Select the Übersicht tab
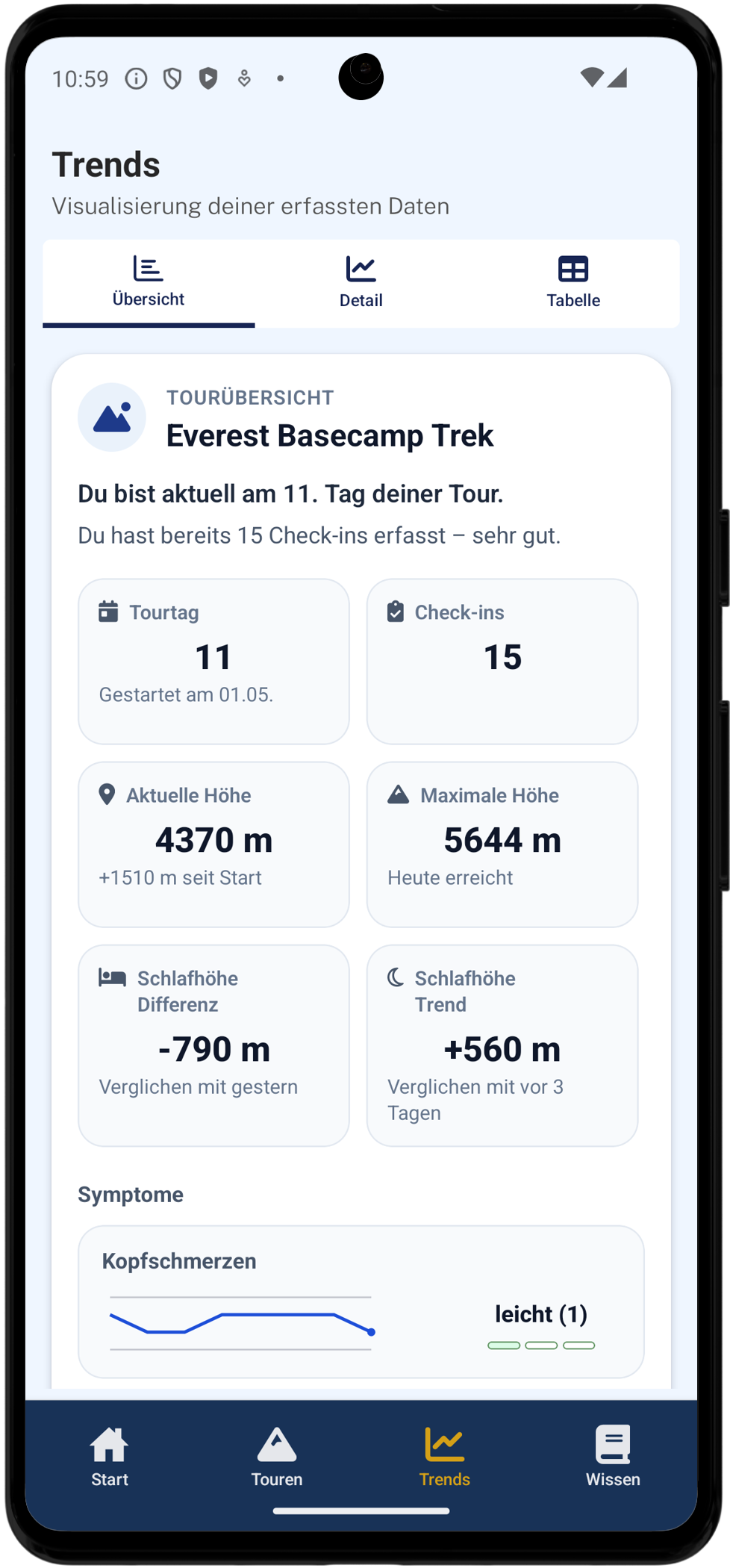 [x=149, y=283]
